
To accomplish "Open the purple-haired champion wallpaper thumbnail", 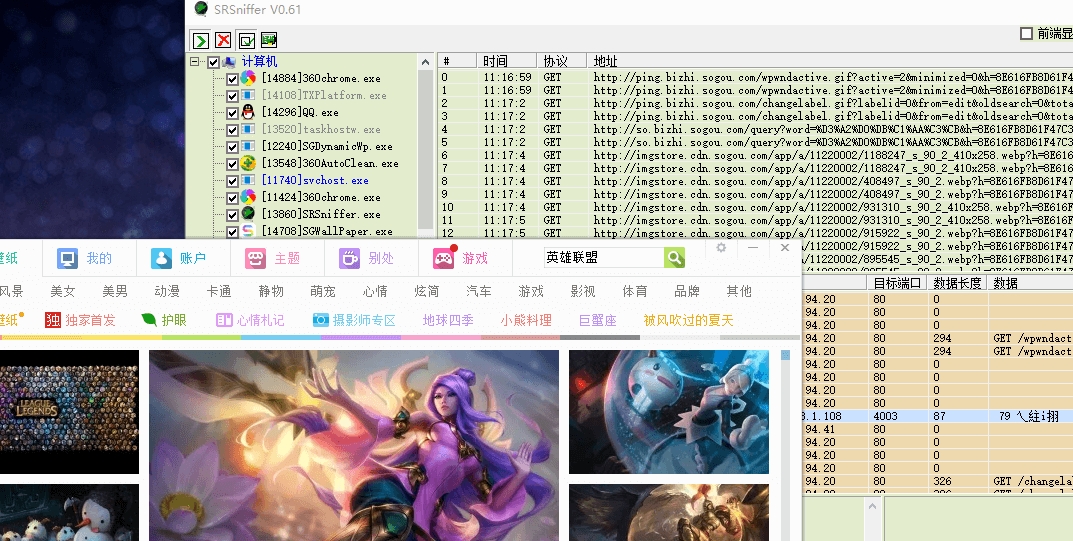I will pos(354,445).
